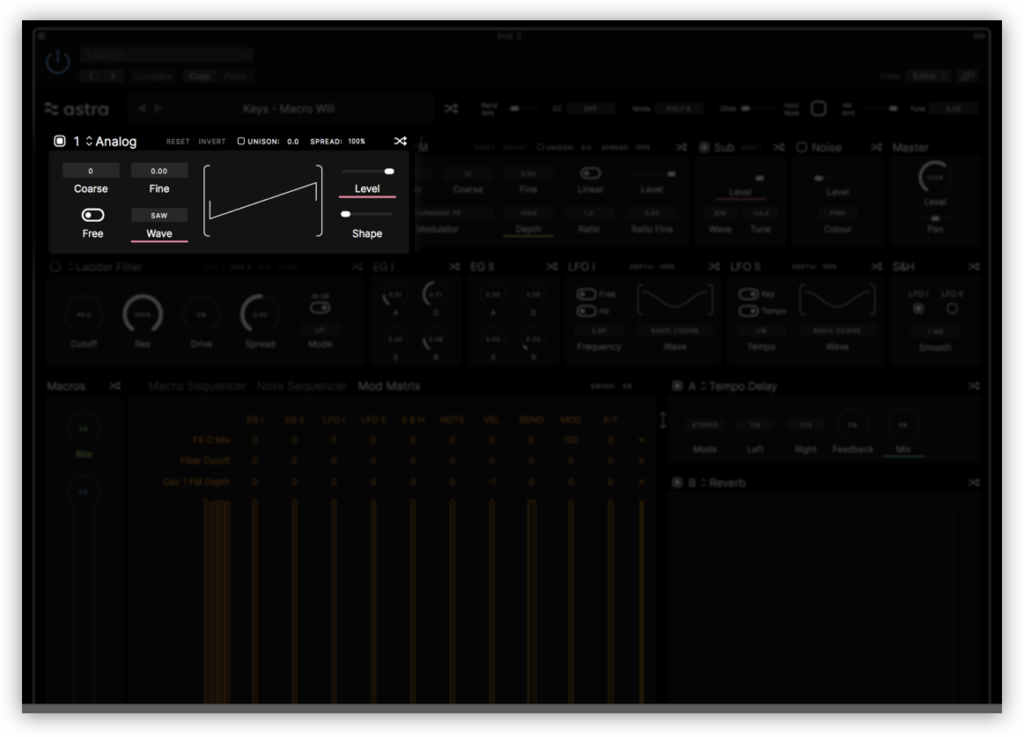Toggle the LFO II Tempo switch
Image resolution: width=1024 pixels, height=737 pixels.
748,311
